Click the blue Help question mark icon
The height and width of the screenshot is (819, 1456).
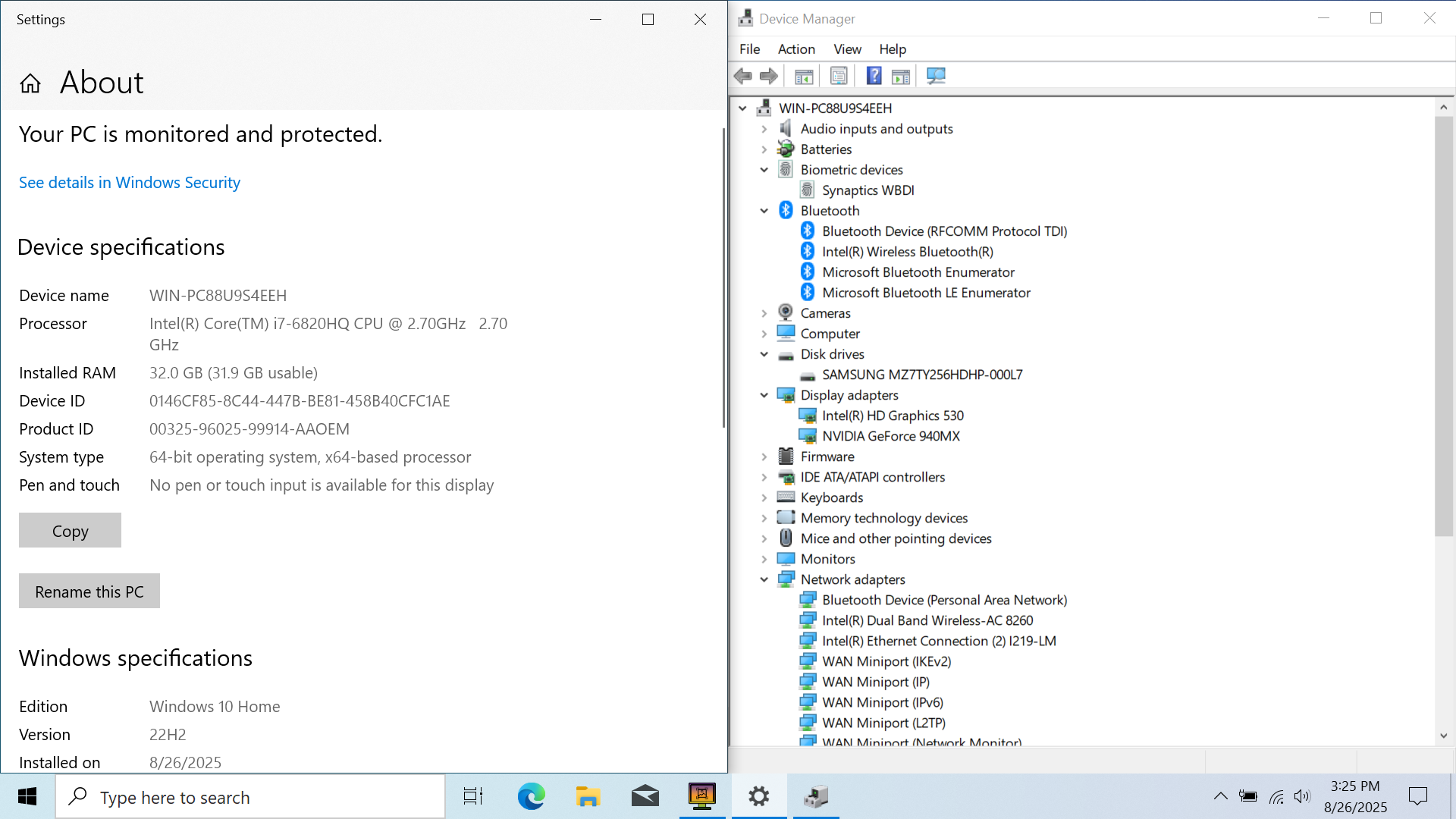pos(874,76)
